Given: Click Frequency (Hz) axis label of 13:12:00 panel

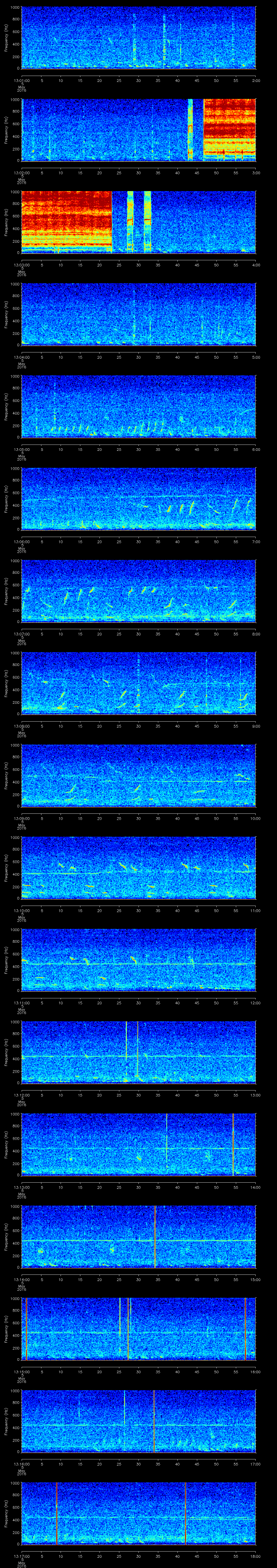Looking at the screenshot, I should point(6,1052).
